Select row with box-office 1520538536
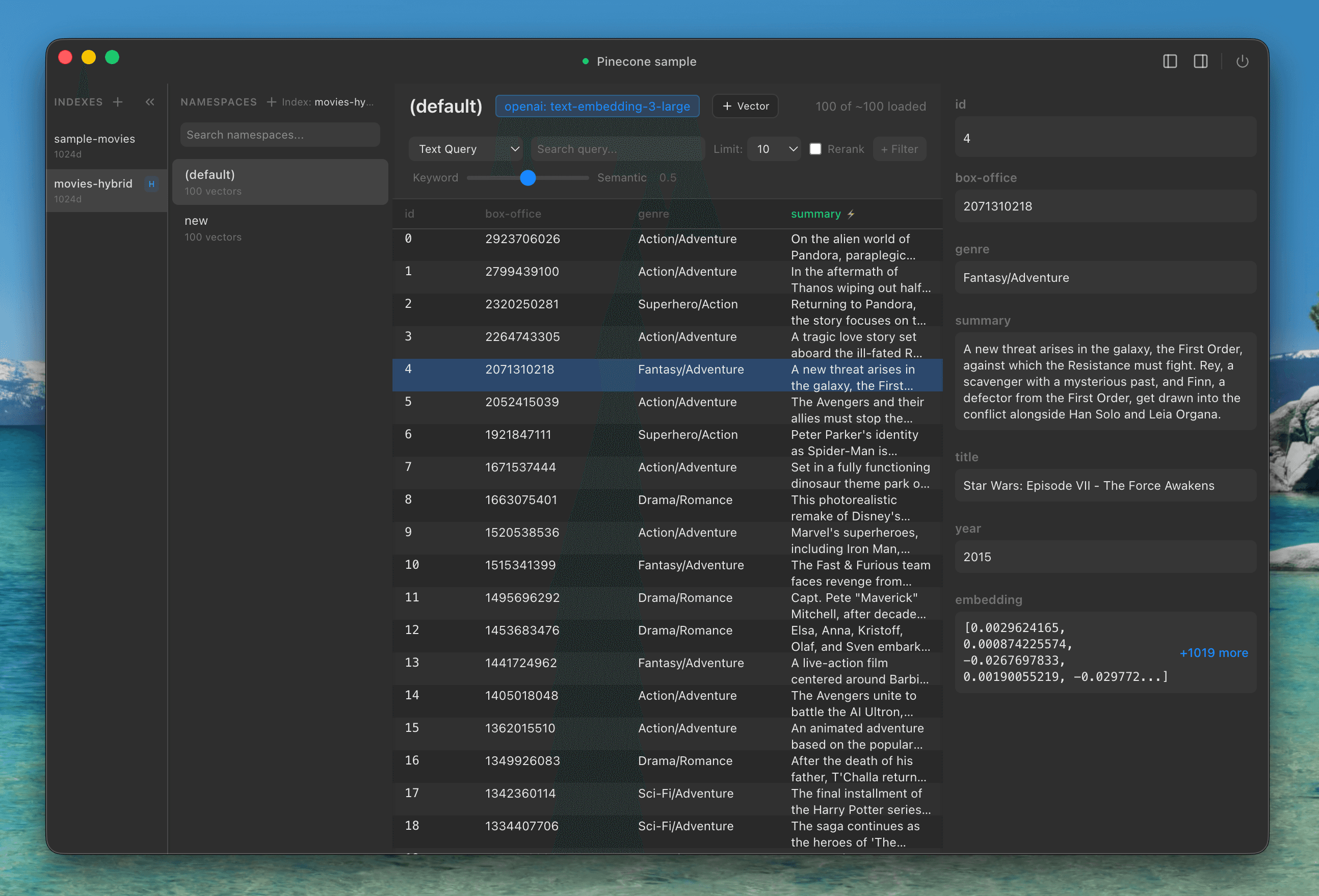This screenshot has height=896, width=1319. coord(668,539)
